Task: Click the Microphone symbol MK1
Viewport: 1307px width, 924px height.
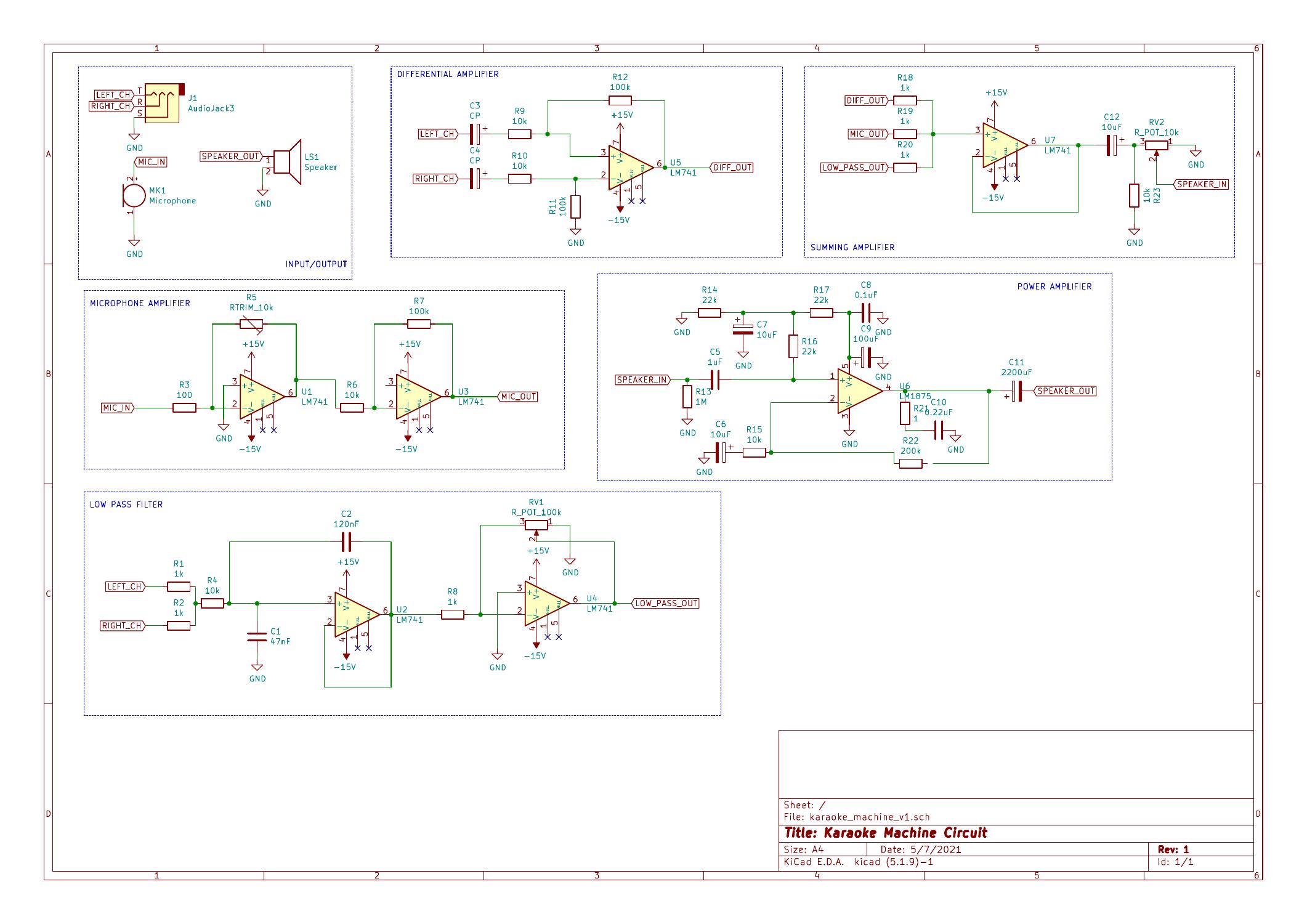Action: coord(134,196)
